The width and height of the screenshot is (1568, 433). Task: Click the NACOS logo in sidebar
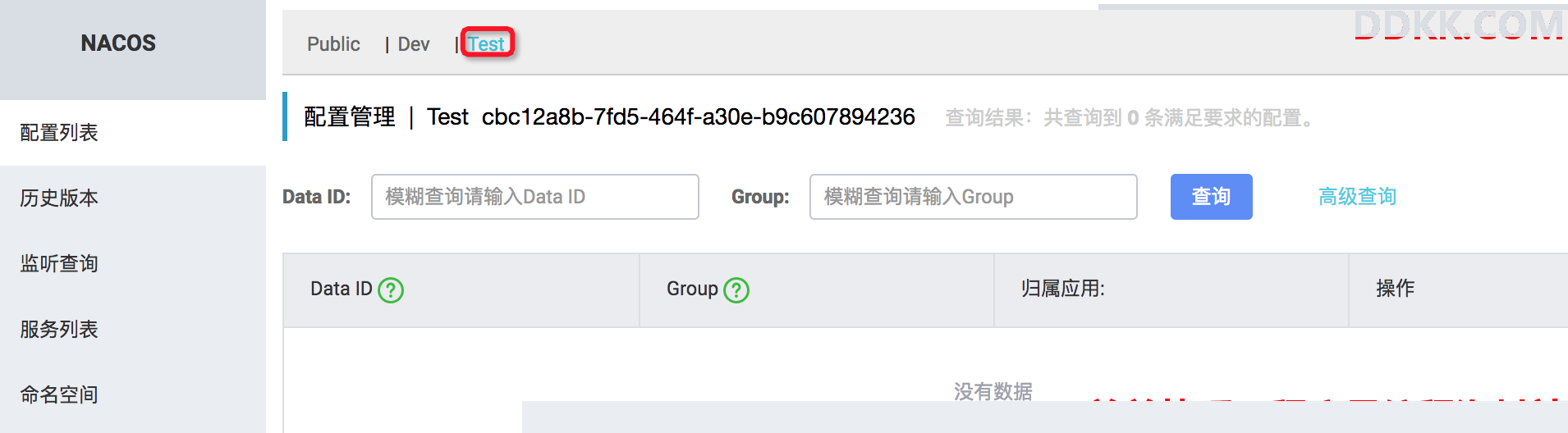118,43
